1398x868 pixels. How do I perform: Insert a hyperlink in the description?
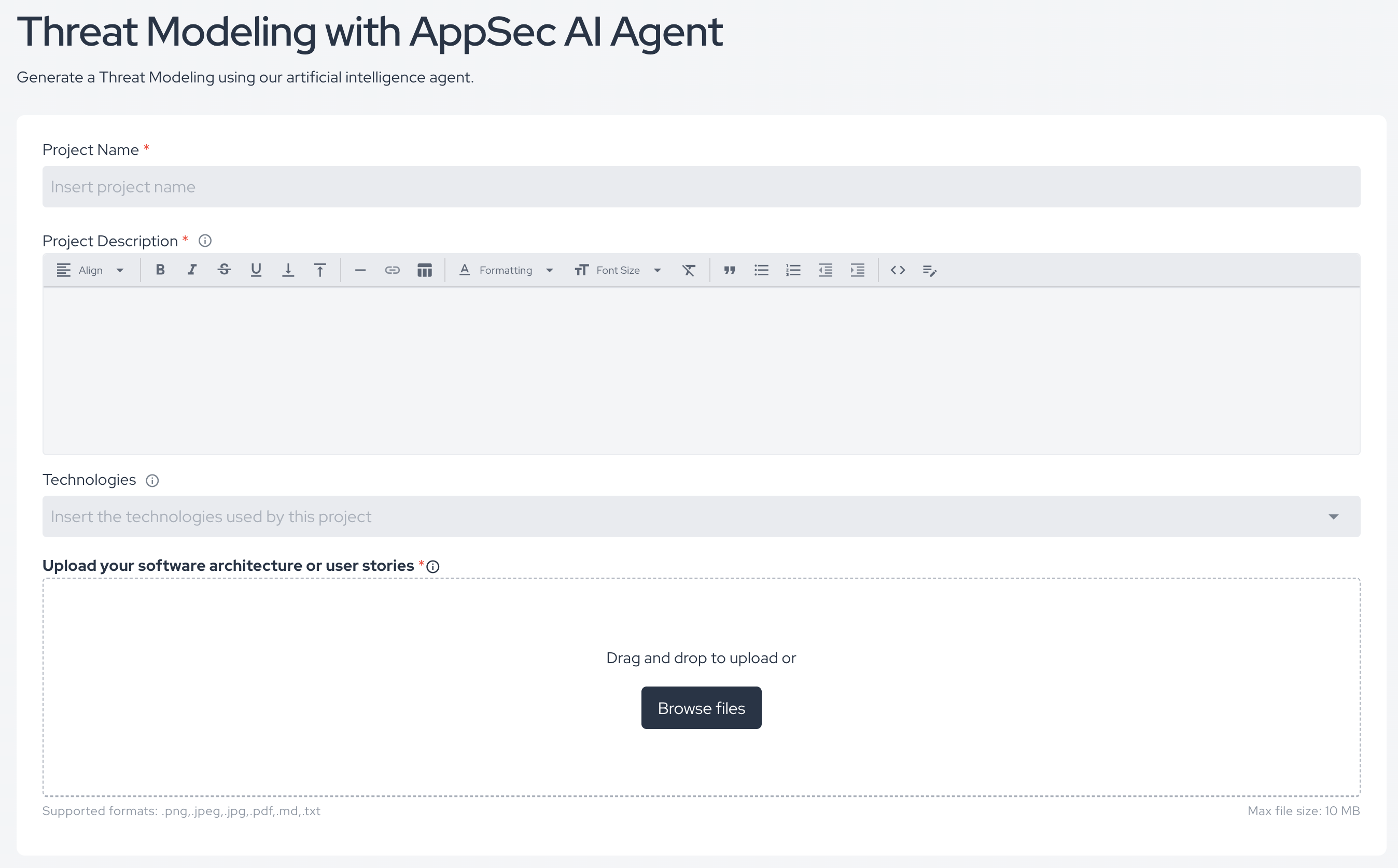pyautogui.click(x=392, y=270)
